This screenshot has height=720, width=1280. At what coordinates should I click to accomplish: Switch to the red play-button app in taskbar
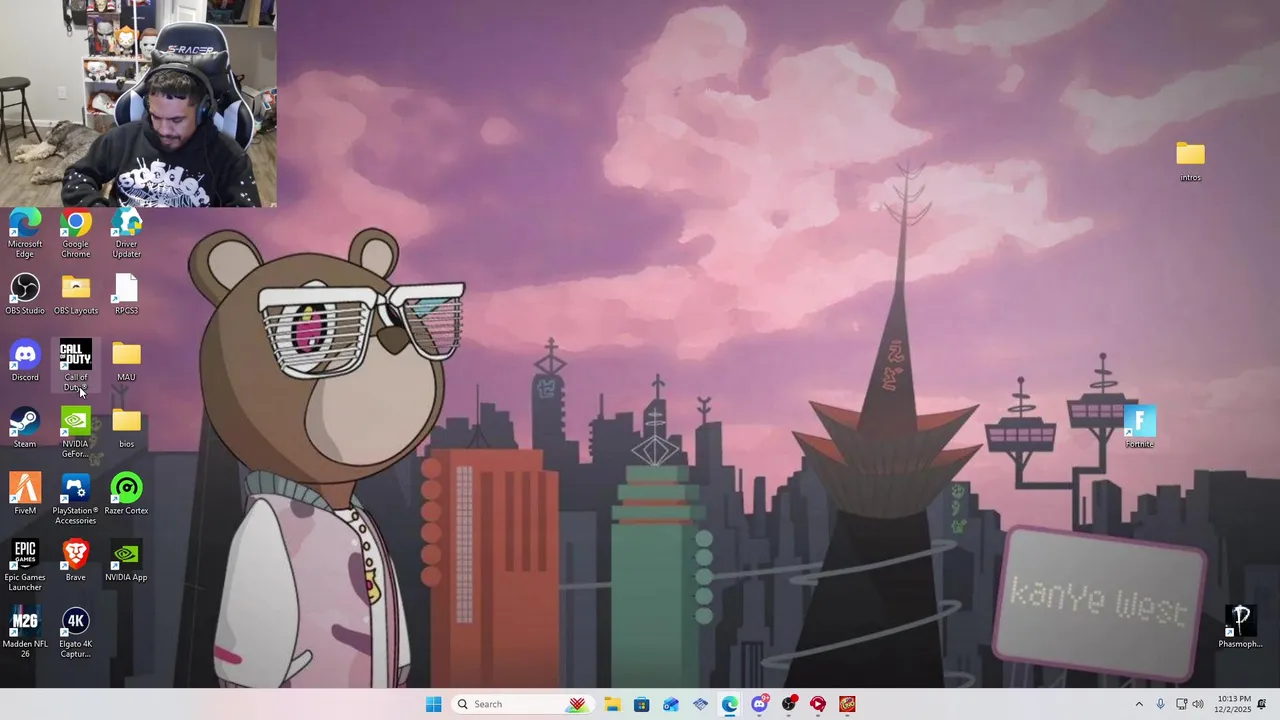pos(818,704)
